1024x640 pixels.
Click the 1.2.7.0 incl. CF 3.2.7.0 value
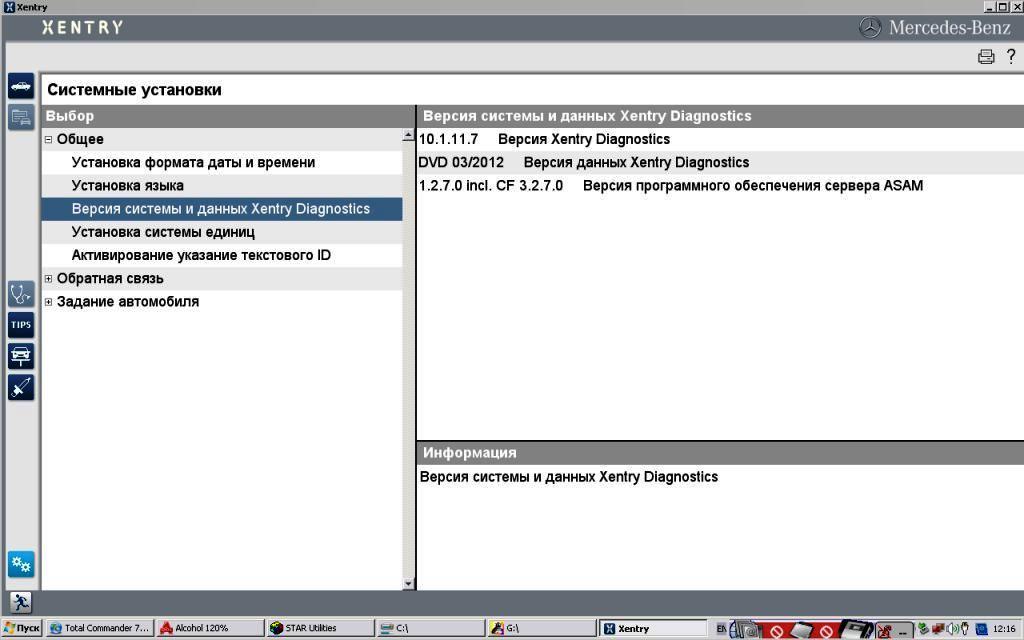point(490,186)
